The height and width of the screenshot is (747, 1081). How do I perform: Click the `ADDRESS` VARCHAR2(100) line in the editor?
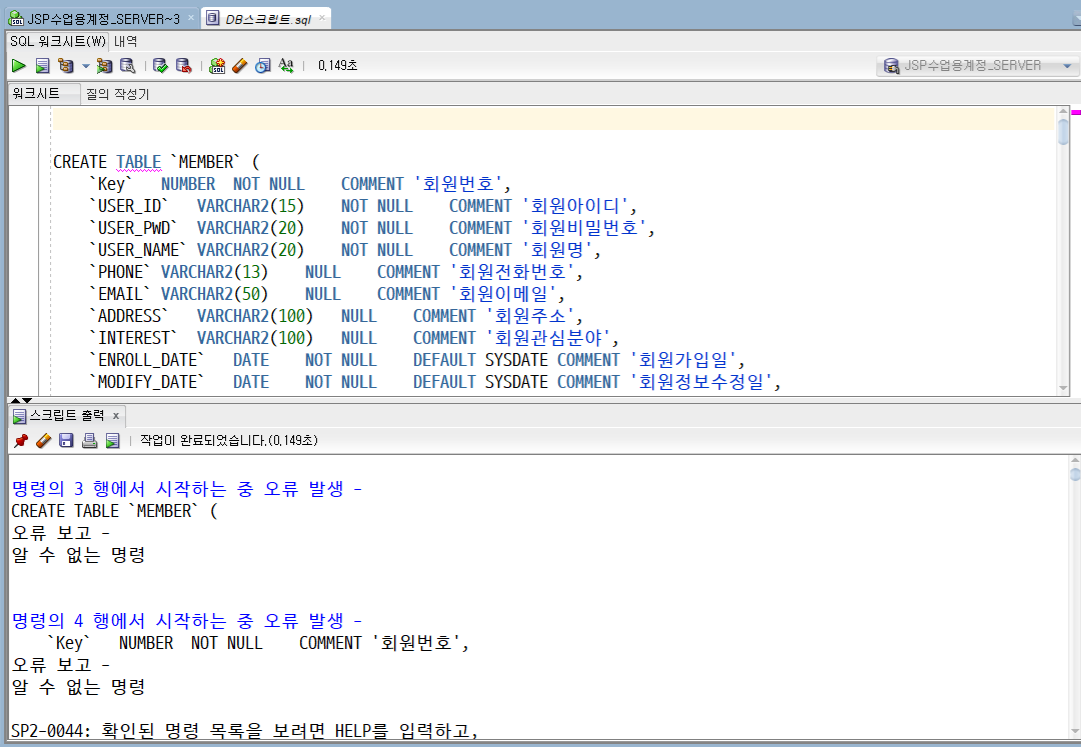point(336,316)
